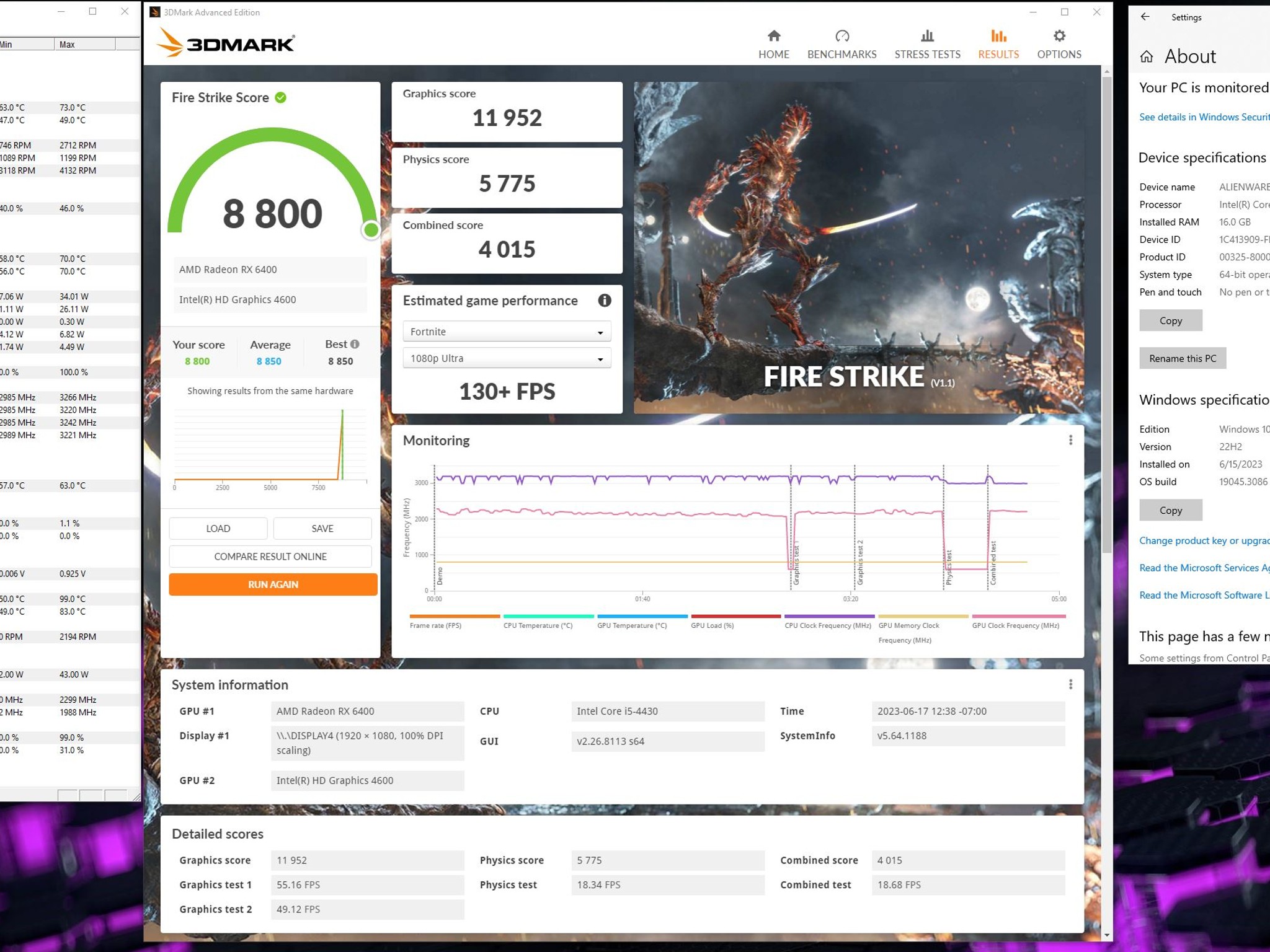Click the SAVE result button

click(x=322, y=529)
